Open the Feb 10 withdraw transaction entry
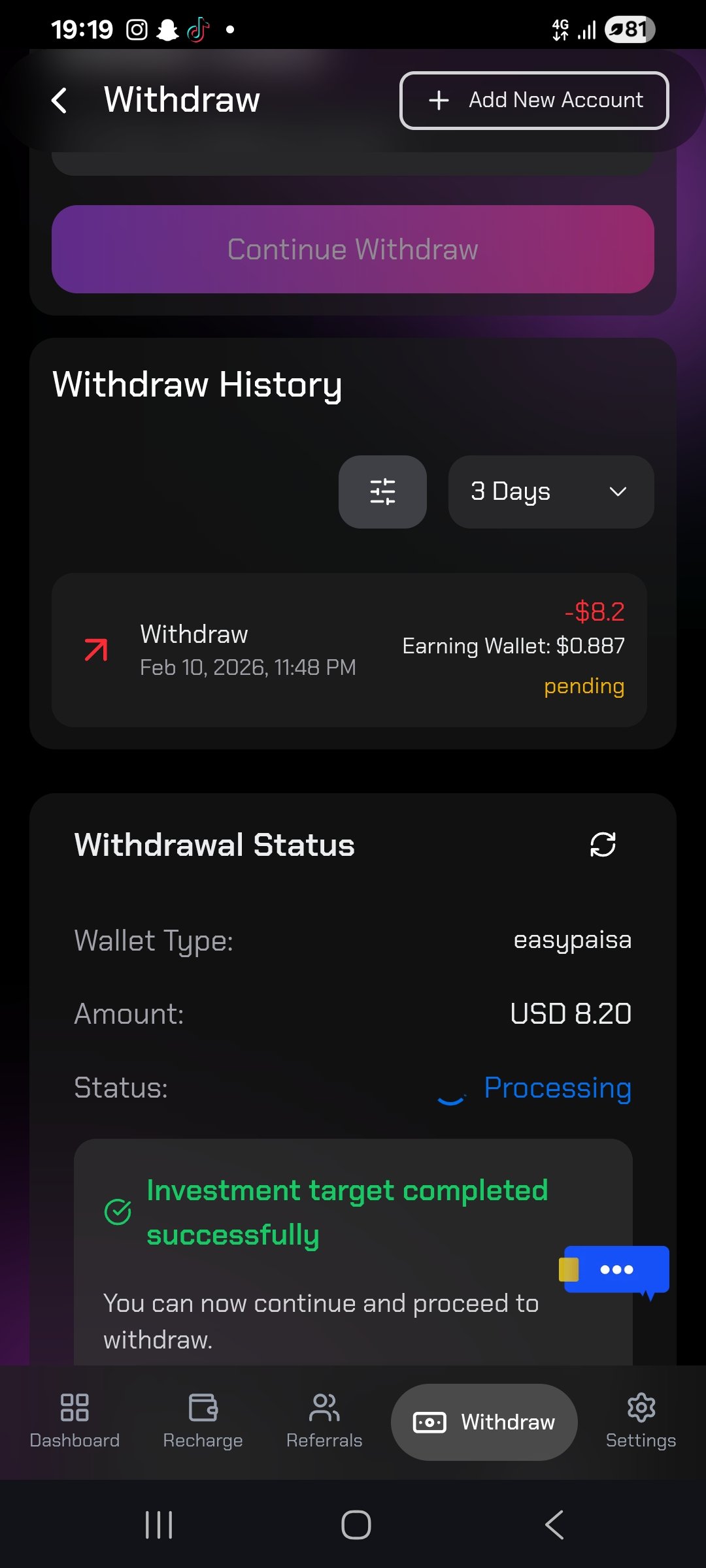The image size is (706, 1568). click(x=349, y=650)
